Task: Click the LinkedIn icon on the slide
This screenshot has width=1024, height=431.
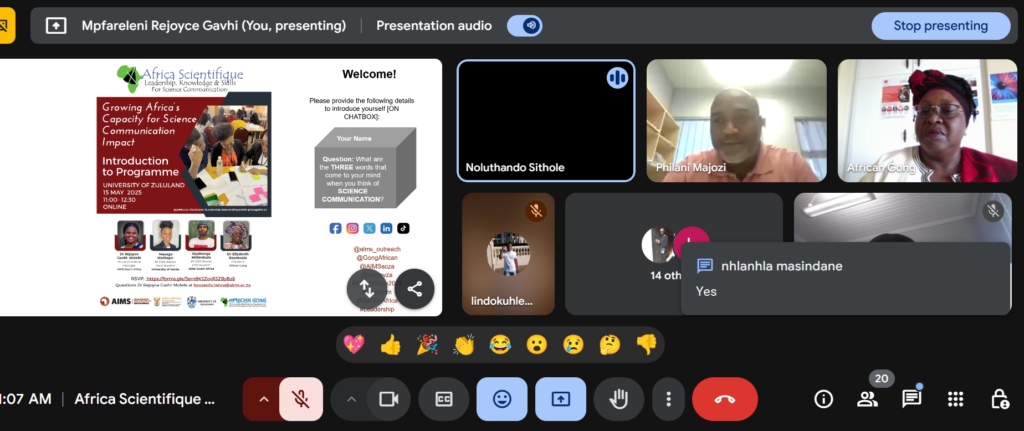Action: (386, 229)
